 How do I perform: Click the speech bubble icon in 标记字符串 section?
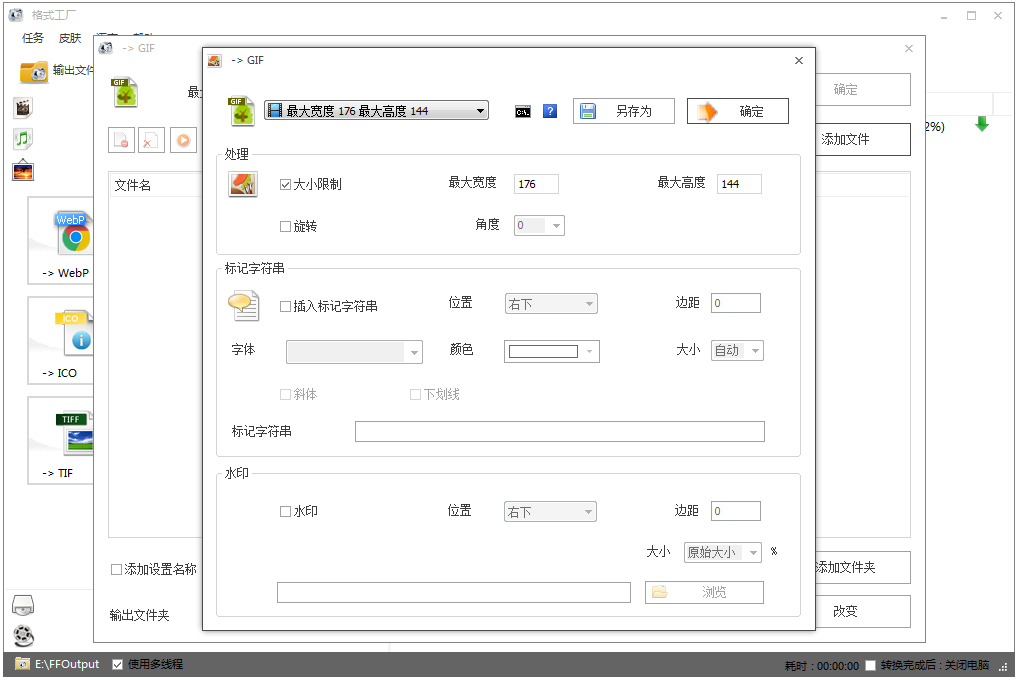242,302
